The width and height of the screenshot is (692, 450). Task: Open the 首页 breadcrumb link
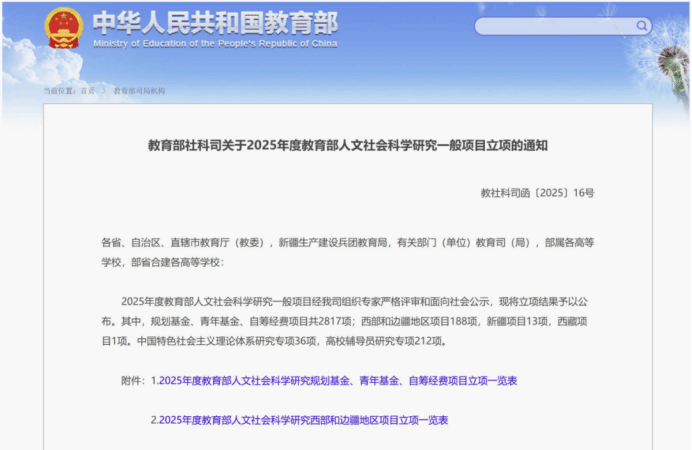coord(88,91)
